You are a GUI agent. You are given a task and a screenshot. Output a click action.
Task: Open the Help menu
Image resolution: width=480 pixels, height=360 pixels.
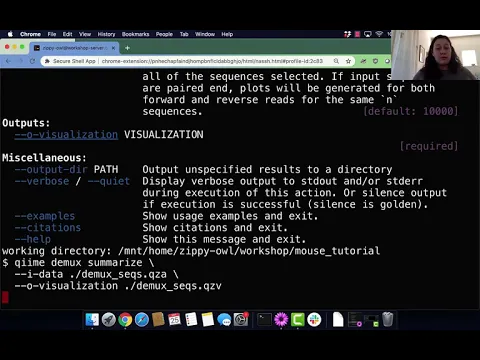coord(227,34)
